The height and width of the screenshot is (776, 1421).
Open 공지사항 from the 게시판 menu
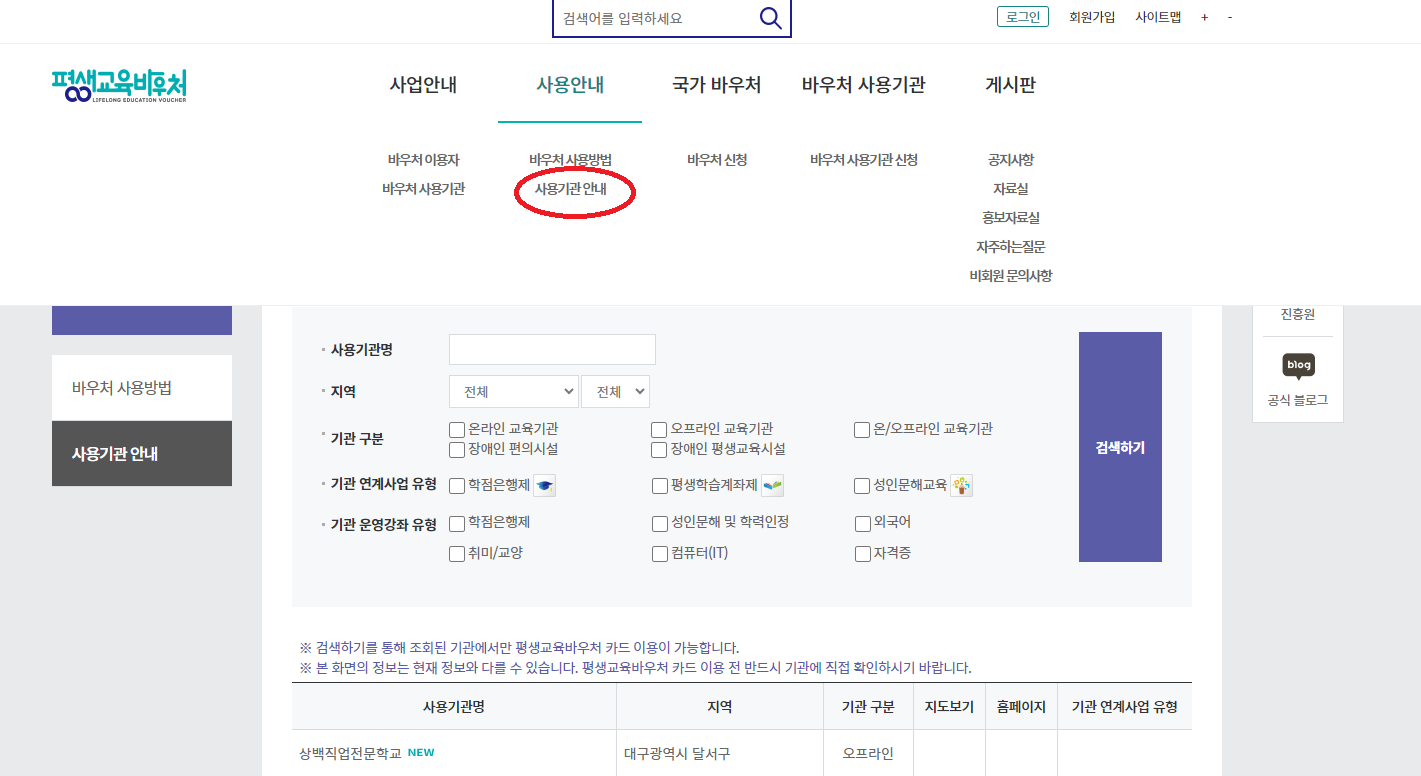(1010, 160)
